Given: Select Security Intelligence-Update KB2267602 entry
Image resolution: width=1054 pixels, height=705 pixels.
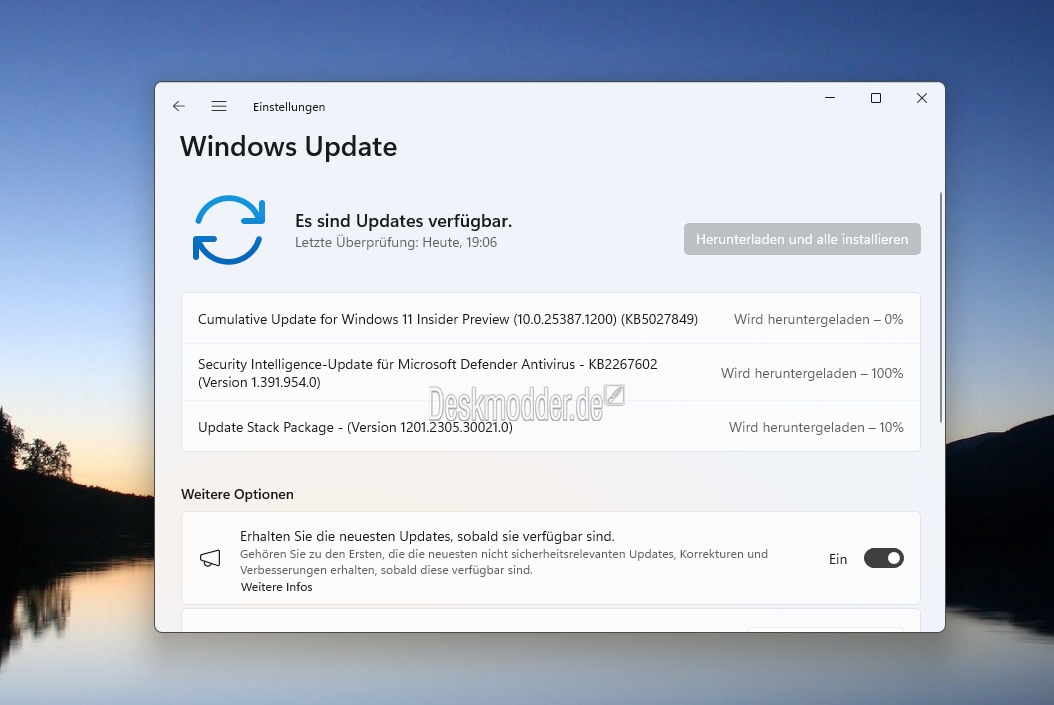Looking at the screenshot, I should pos(551,373).
